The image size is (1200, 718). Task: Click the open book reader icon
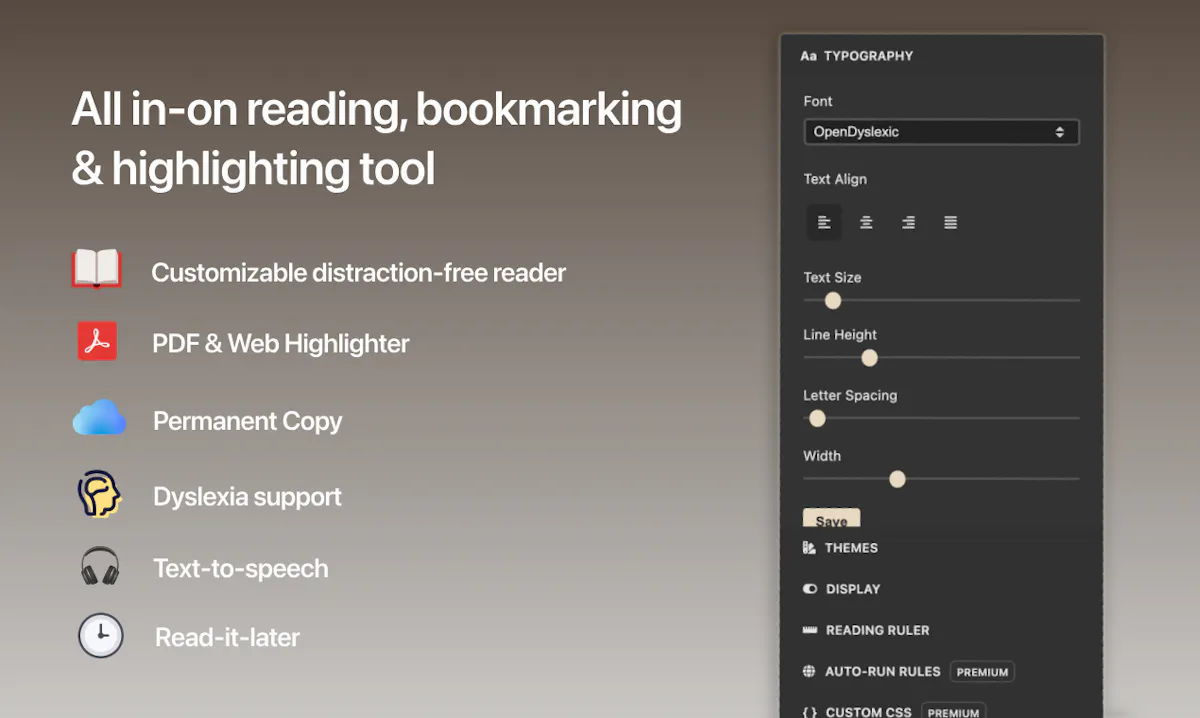tap(97, 268)
